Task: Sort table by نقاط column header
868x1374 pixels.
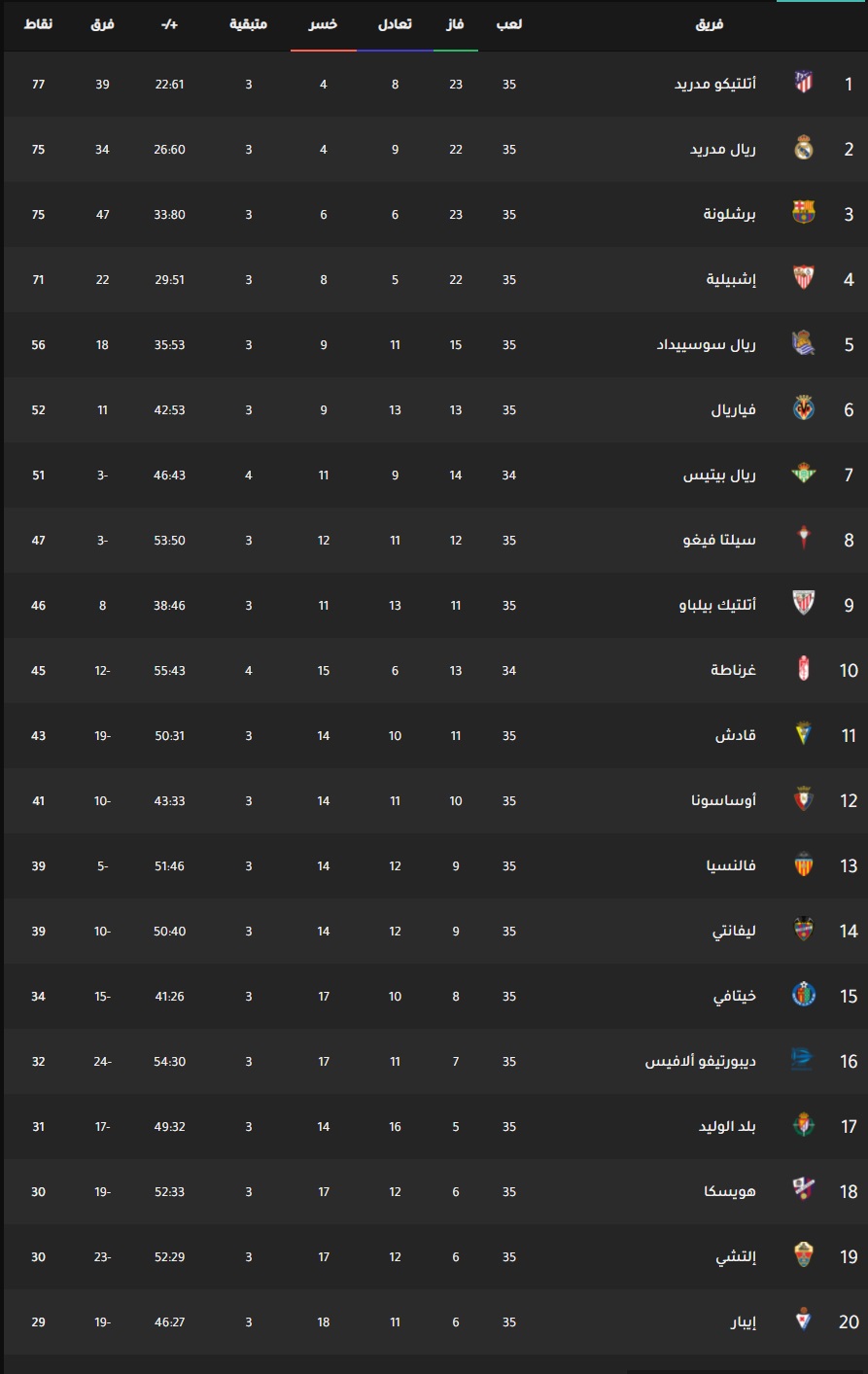Action: pyautogui.click(x=38, y=23)
